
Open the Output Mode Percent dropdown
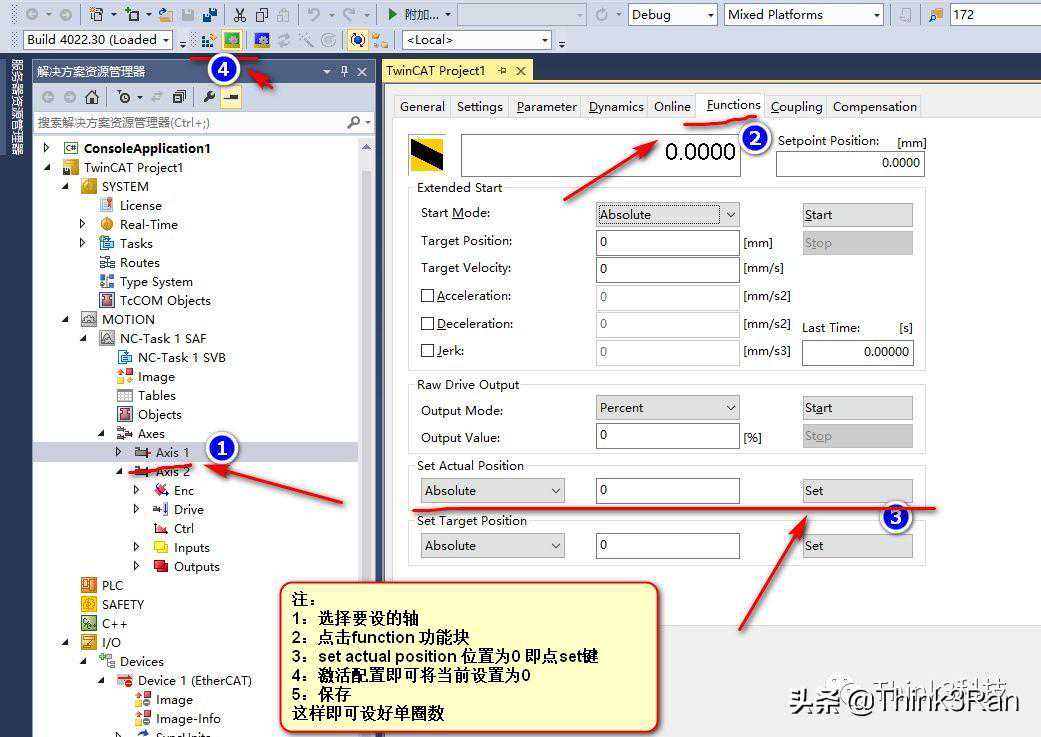[667, 408]
